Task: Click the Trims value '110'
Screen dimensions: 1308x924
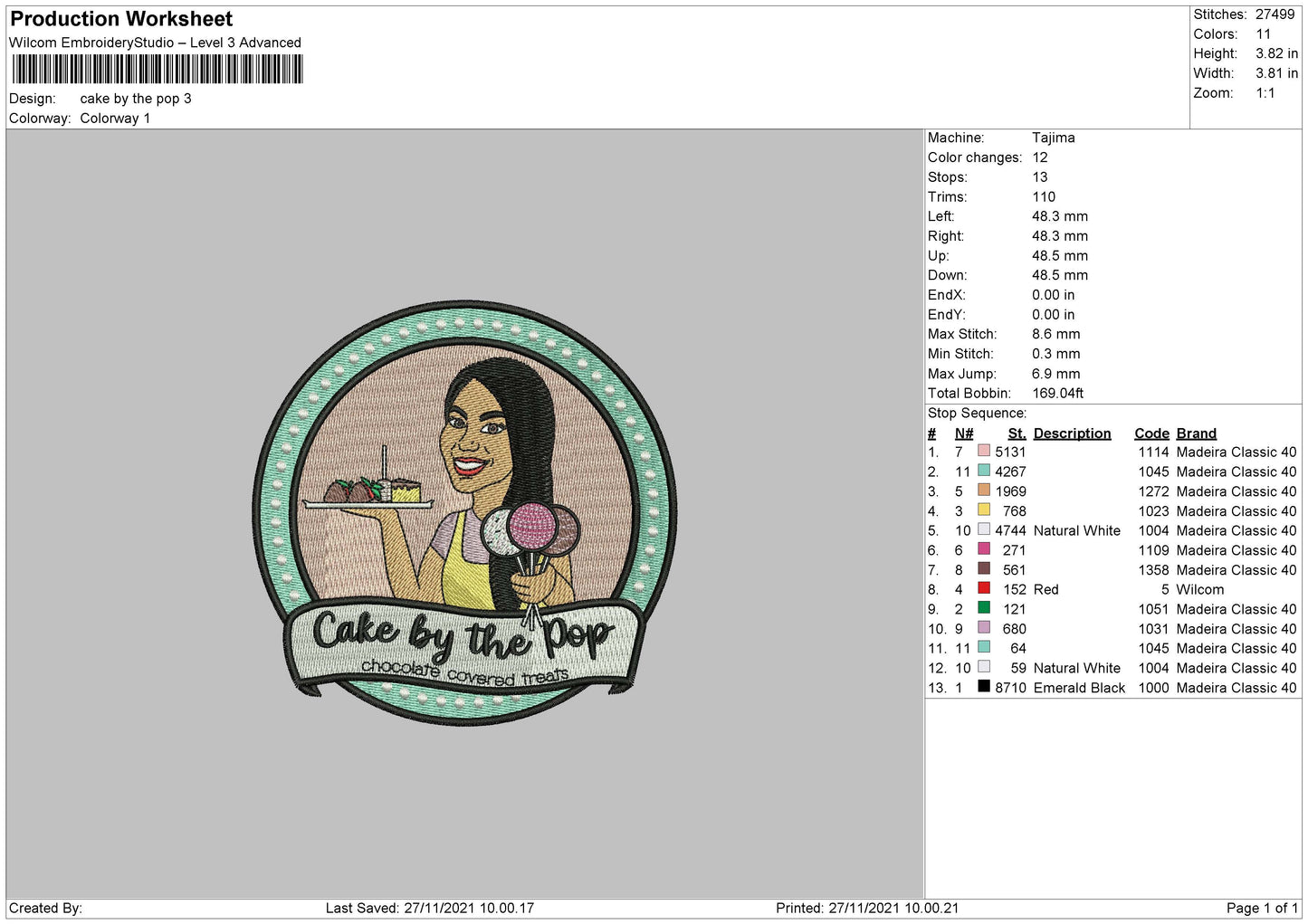Action: pos(1044,196)
